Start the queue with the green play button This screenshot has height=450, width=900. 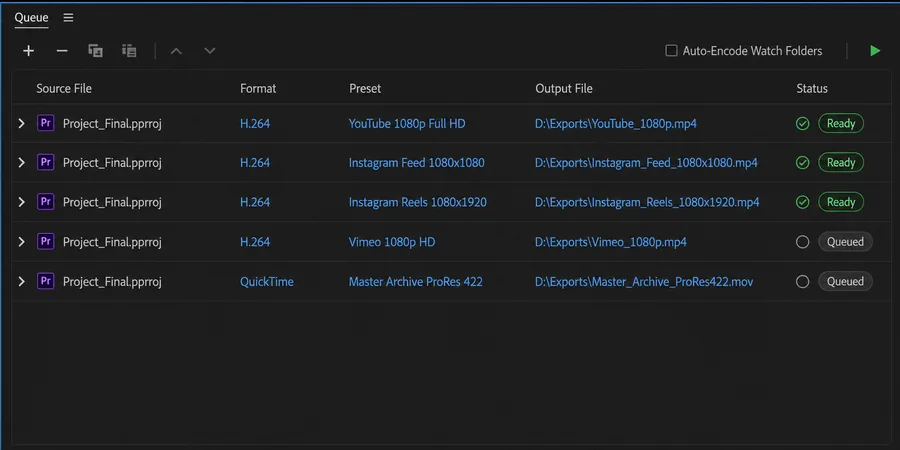point(875,51)
